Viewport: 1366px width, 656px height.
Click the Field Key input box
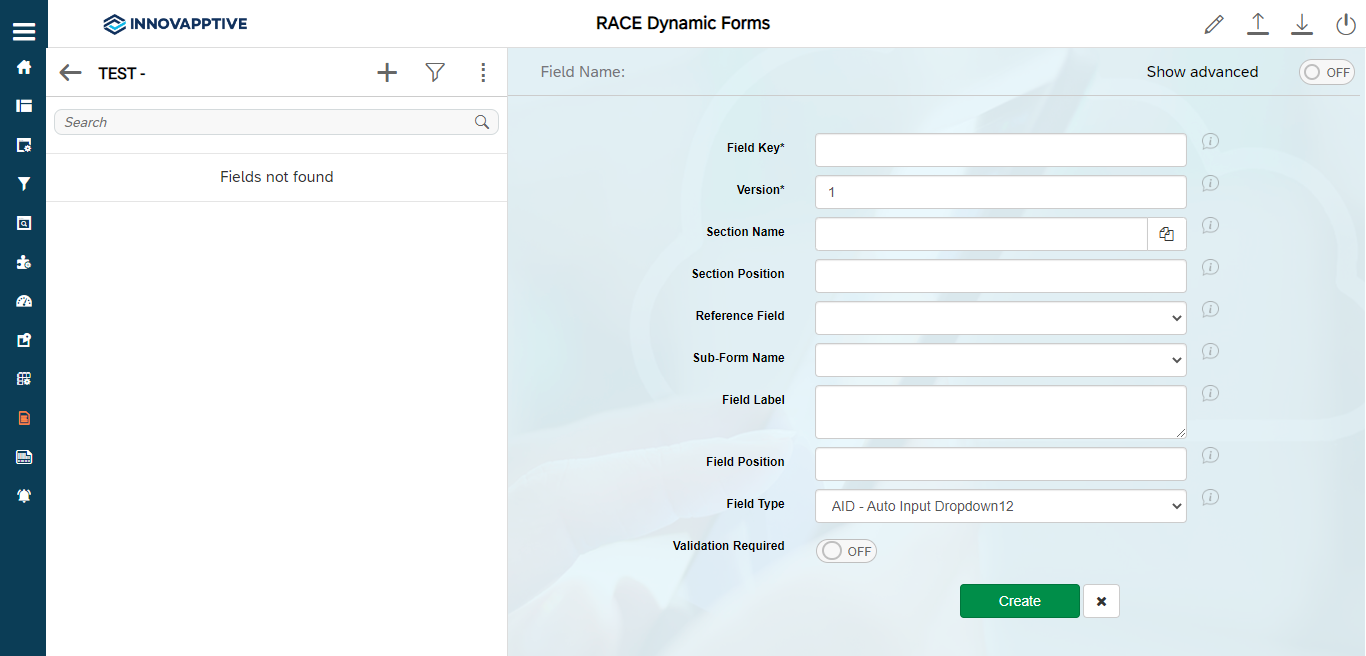point(1000,150)
